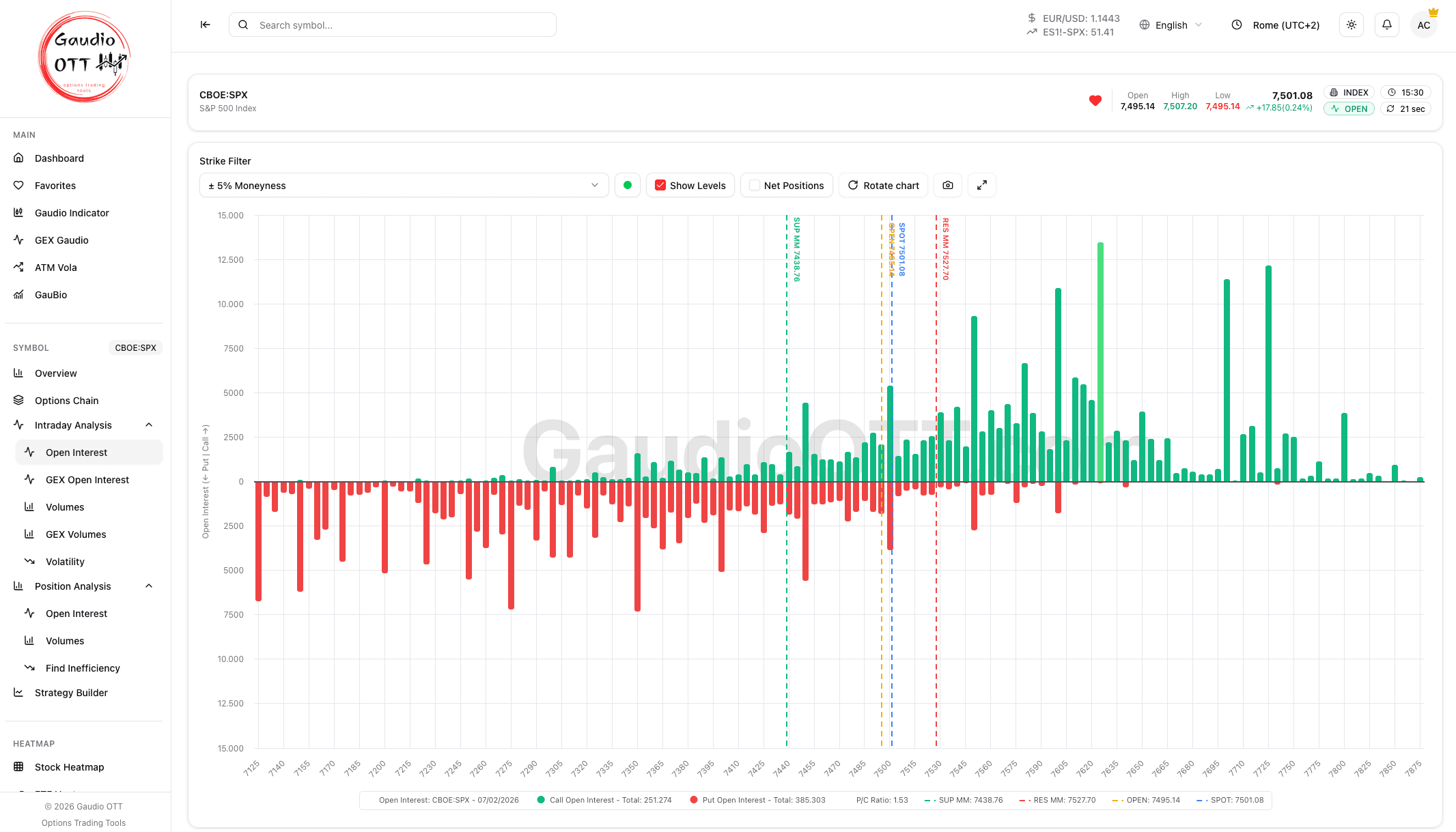Image resolution: width=1456 pixels, height=832 pixels.
Task: Click the Strategy Builder chart icon
Action: (x=18, y=692)
